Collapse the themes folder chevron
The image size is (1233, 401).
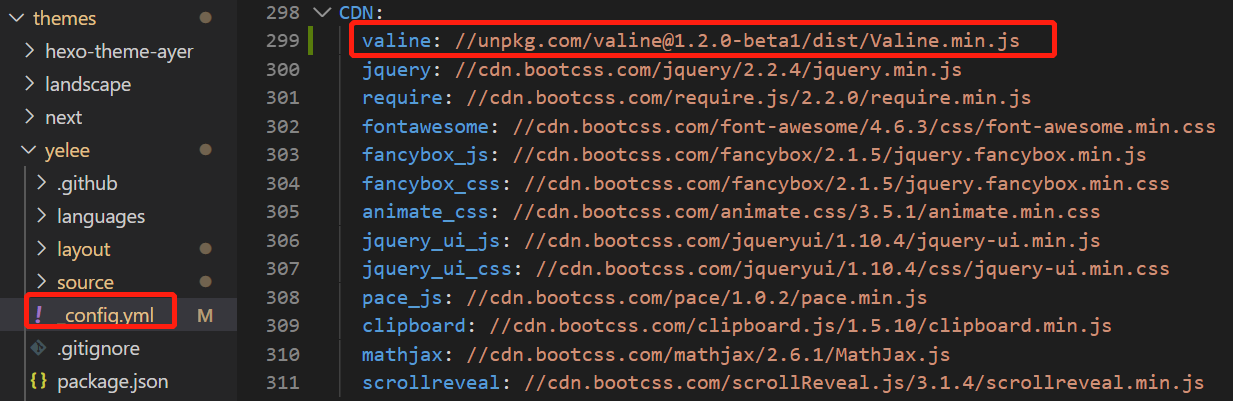coord(14,18)
